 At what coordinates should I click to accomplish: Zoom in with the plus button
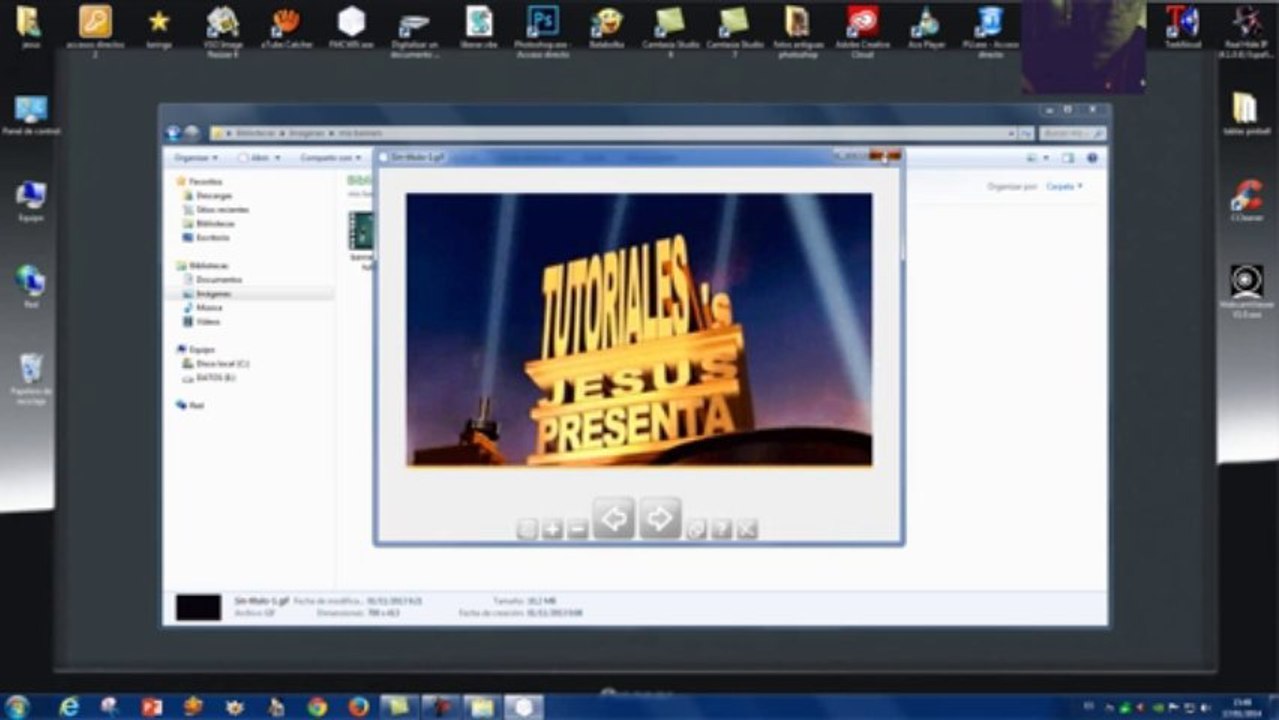tap(552, 529)
